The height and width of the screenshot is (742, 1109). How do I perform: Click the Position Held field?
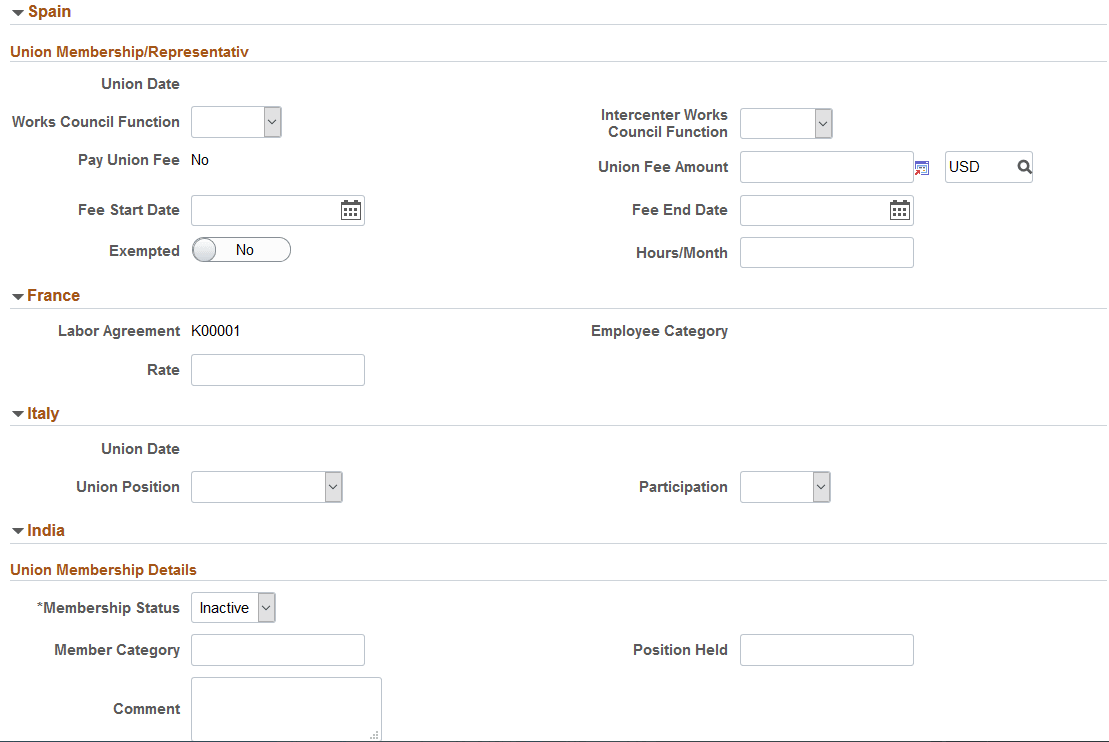[x=827, y=650]
